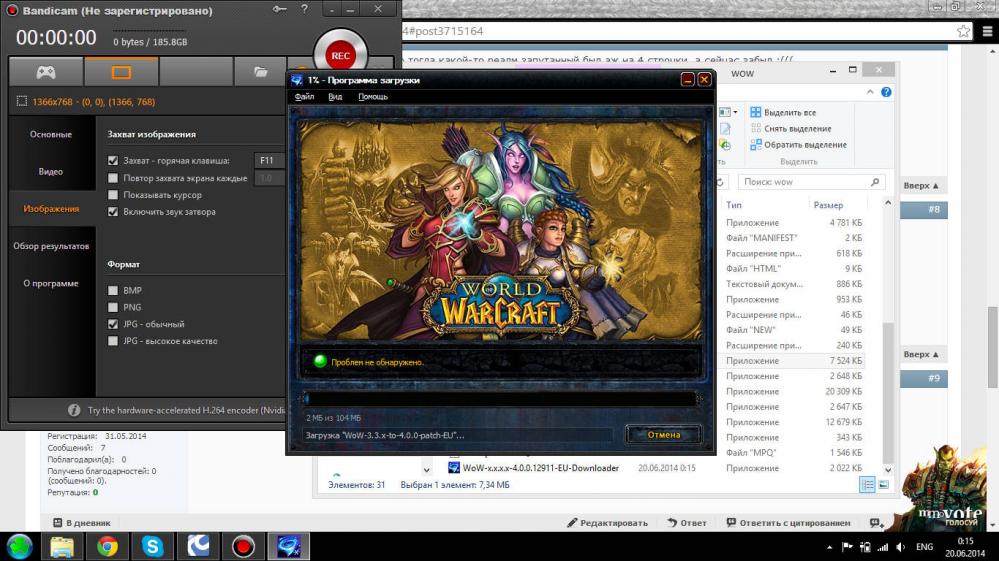Open Bandicam output folder icon
The width and height of the screenshot is (999, 561).
pos(260,72)
